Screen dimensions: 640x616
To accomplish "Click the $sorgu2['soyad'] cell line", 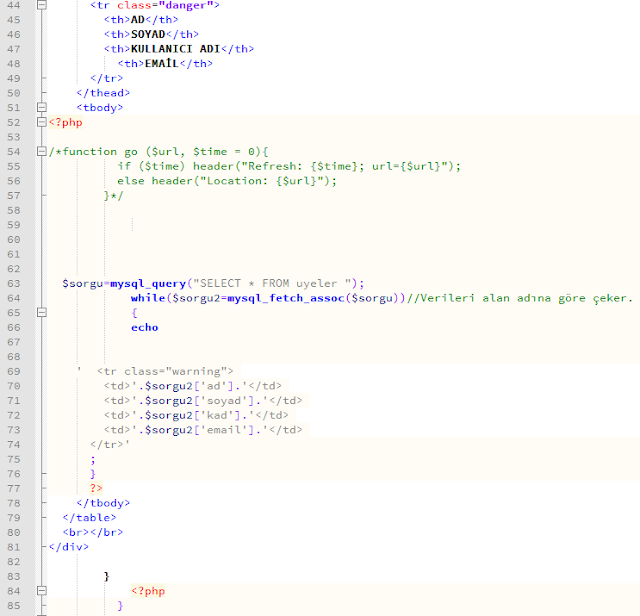I will pyautogui.click(x=203, y=400).
